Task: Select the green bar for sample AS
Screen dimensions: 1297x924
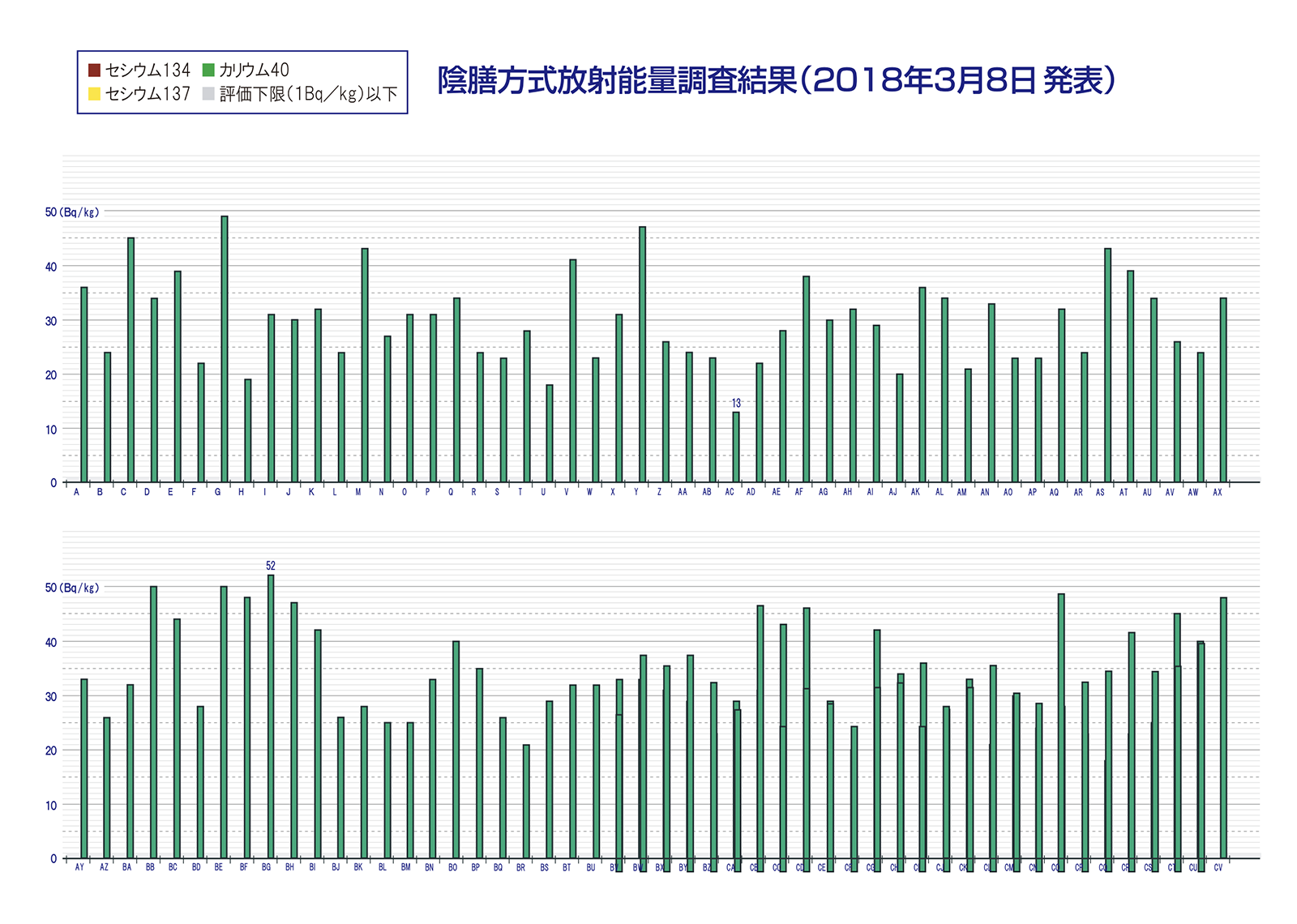Action: [x=1108, y=366]
